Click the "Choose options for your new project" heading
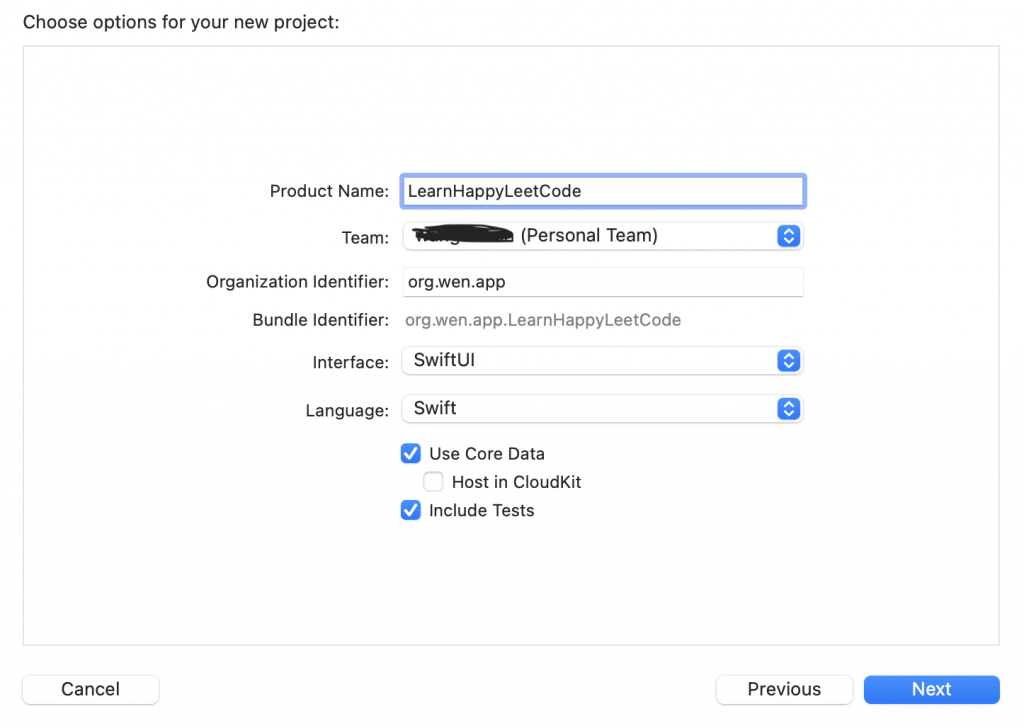The image size is (1024, 728). point(181,21)
